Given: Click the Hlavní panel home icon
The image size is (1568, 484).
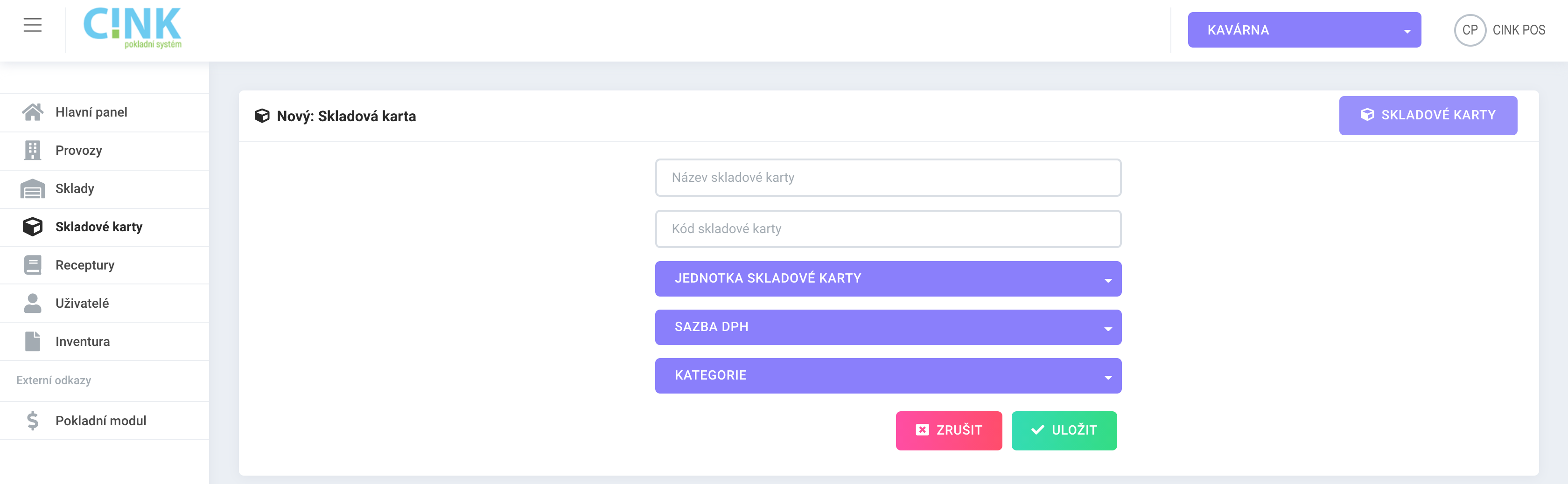Looking at the screenshot, I should click(32, 112).
